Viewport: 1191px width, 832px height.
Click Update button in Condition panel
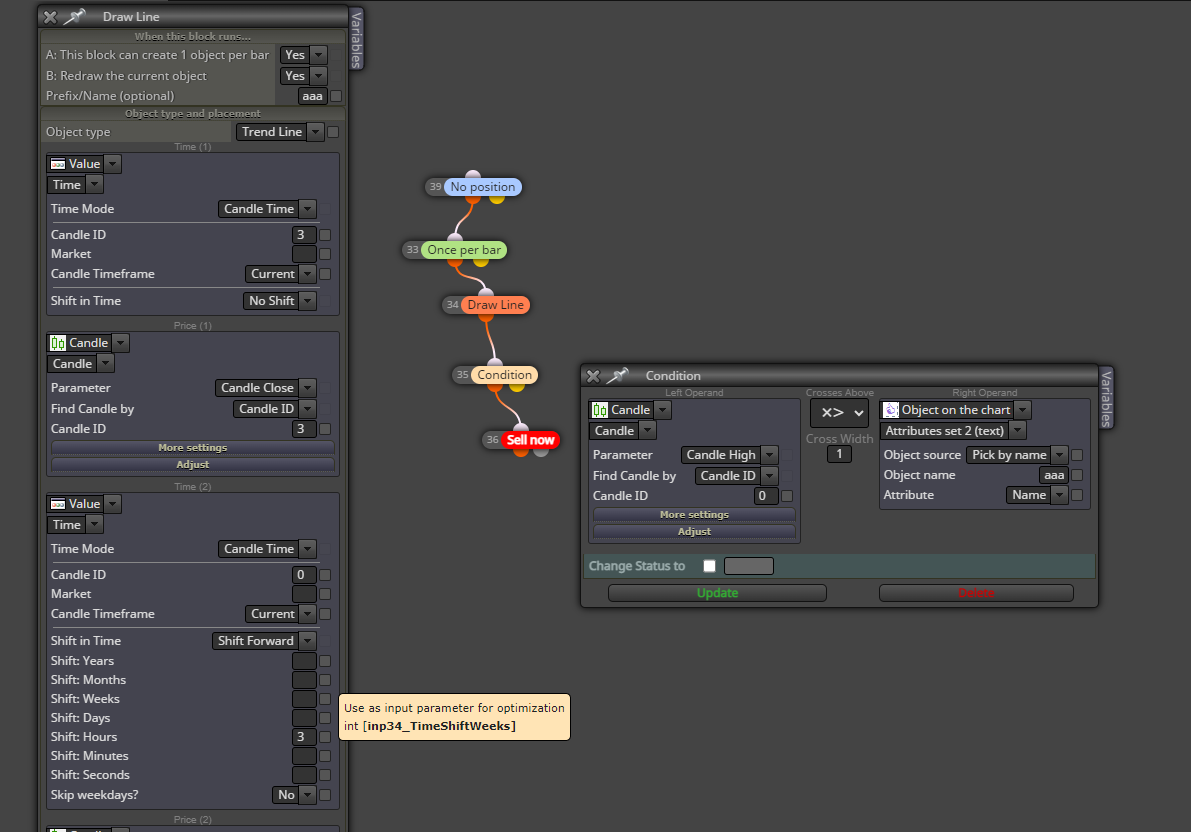(717, 593)
